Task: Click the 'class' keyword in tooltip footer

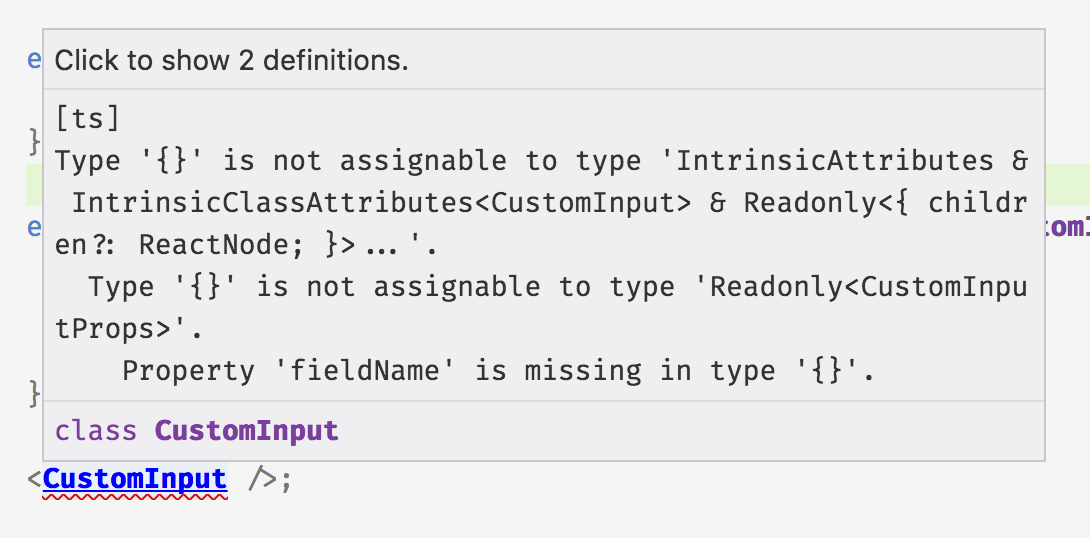Action: pos(96,431)
